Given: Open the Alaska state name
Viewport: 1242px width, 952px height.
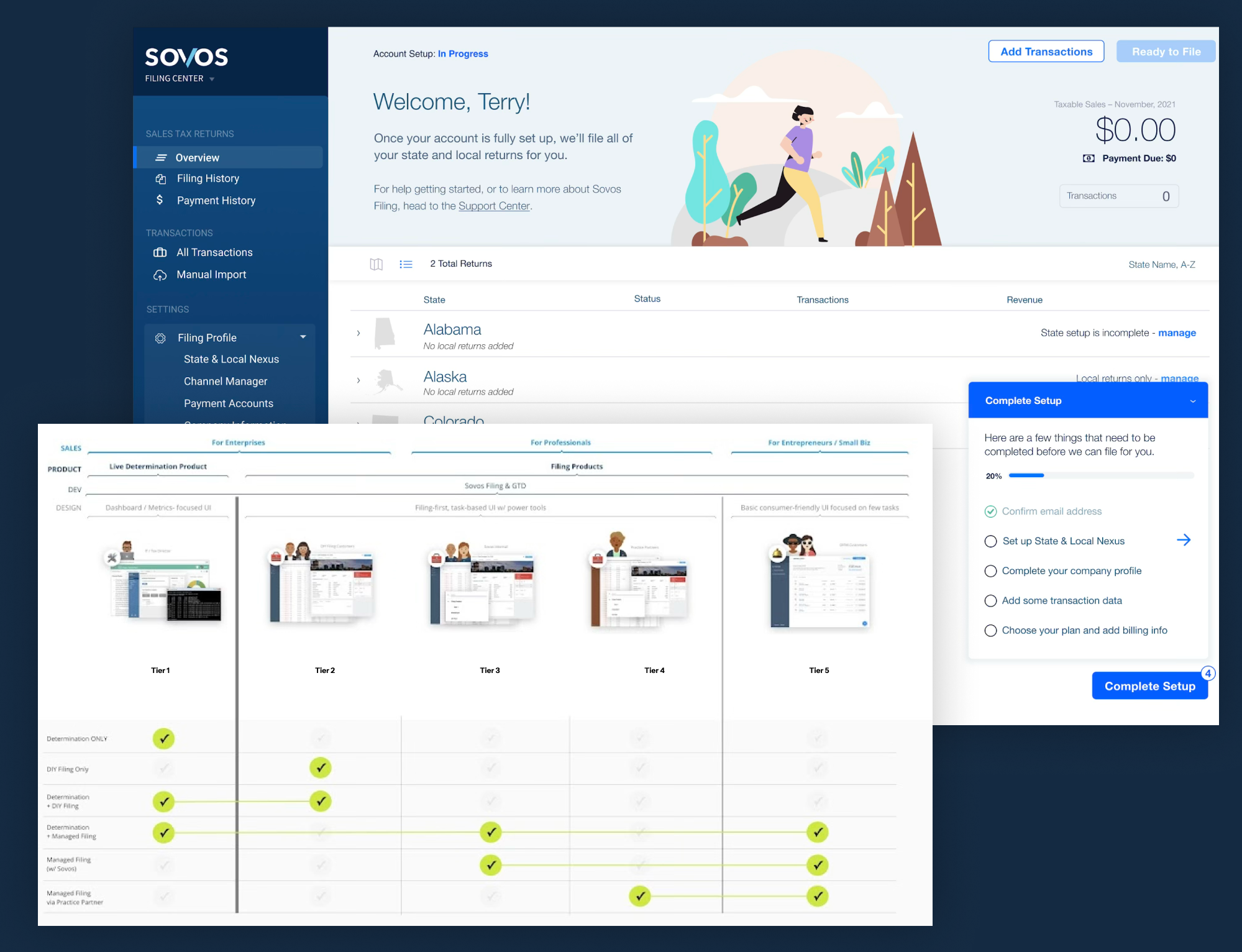Looking at the screenshot, I should [445, 377].
